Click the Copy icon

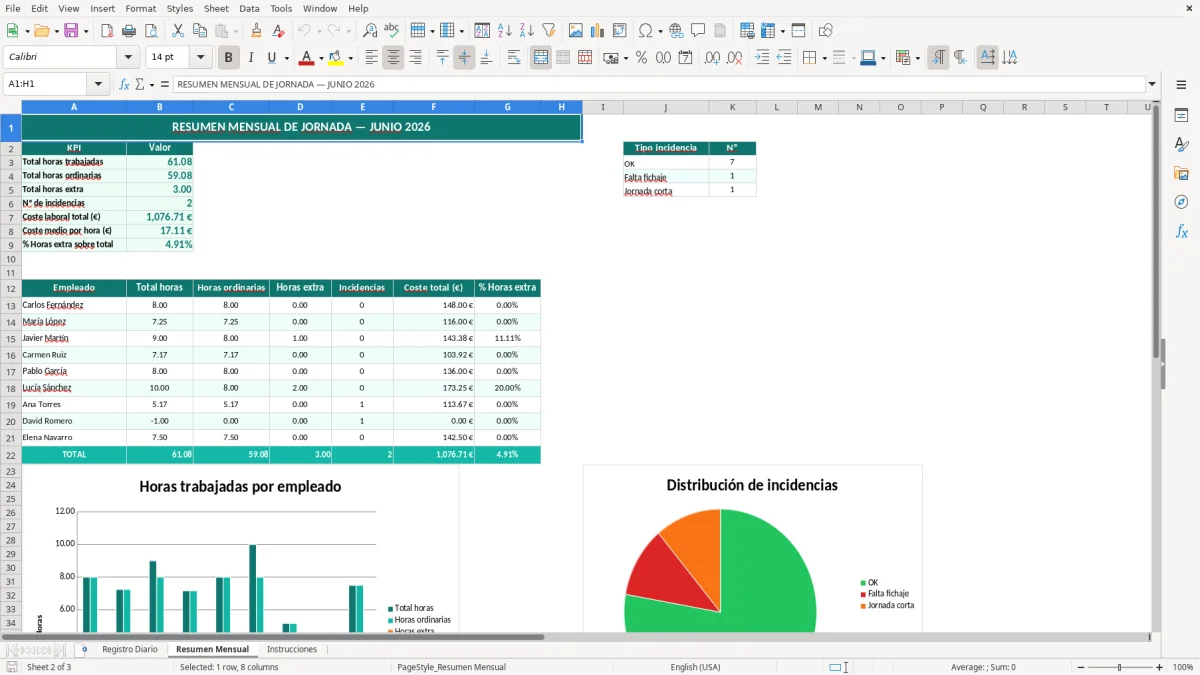pos(199,31)
